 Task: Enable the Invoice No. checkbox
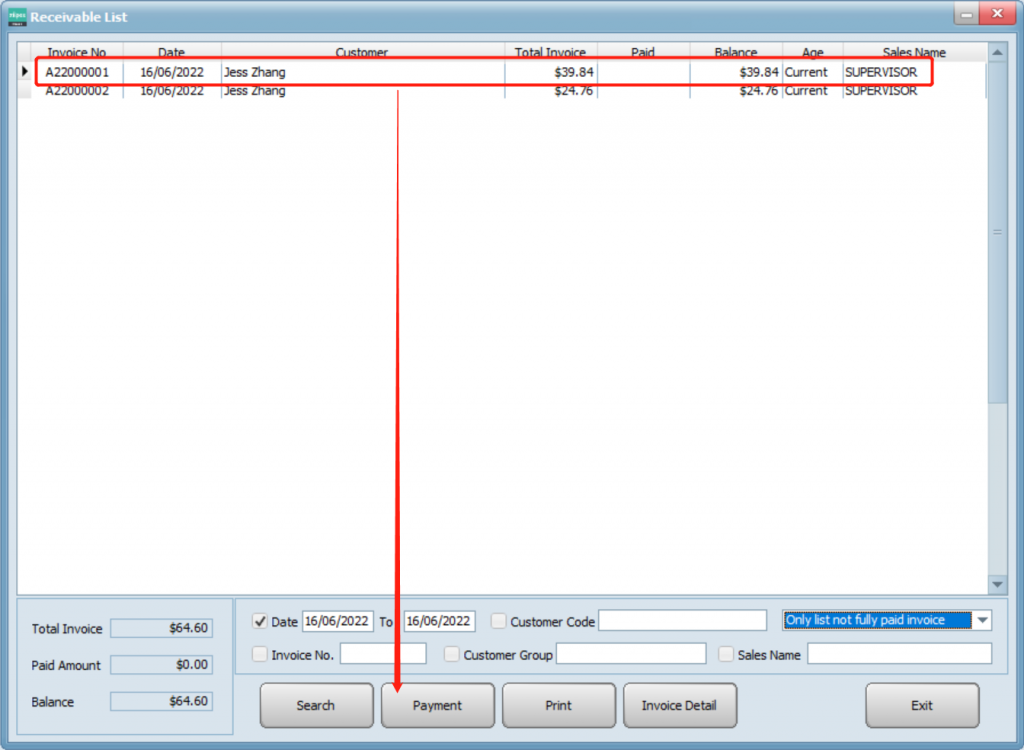260,654
